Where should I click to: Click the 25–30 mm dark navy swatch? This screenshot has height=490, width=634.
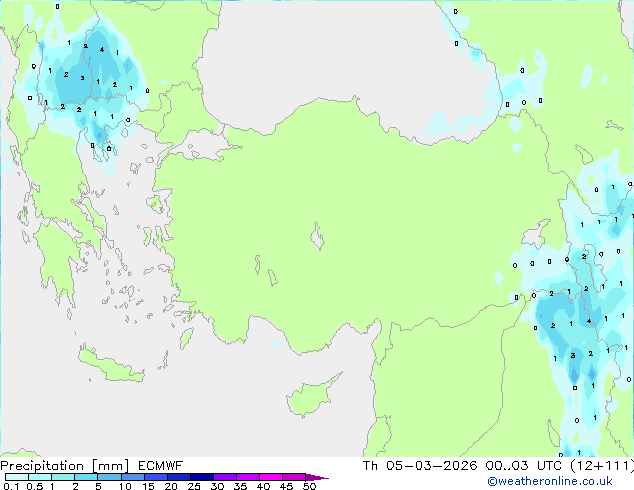point(201,477)
